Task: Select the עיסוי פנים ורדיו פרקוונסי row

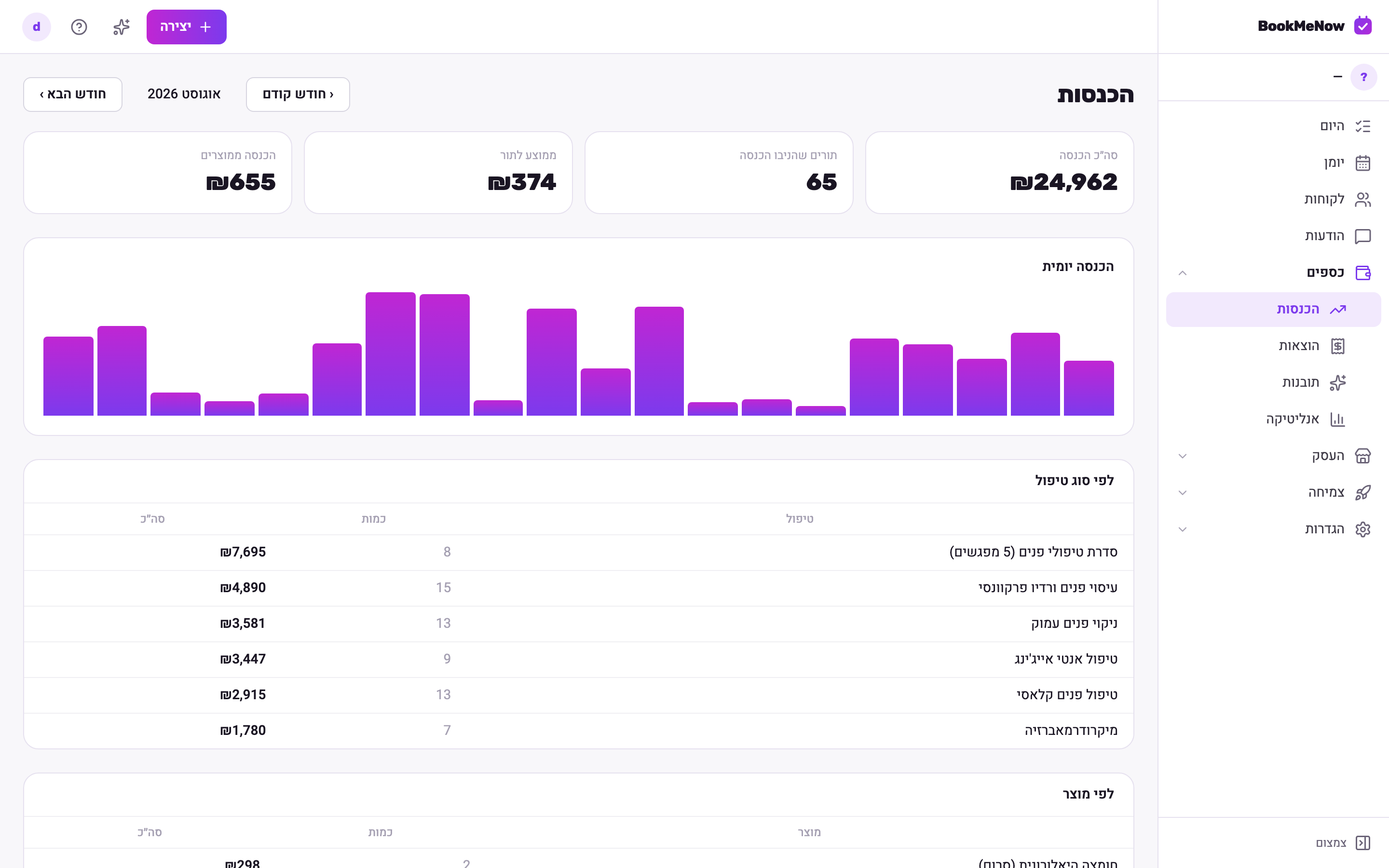Action: tap(579, 588)
